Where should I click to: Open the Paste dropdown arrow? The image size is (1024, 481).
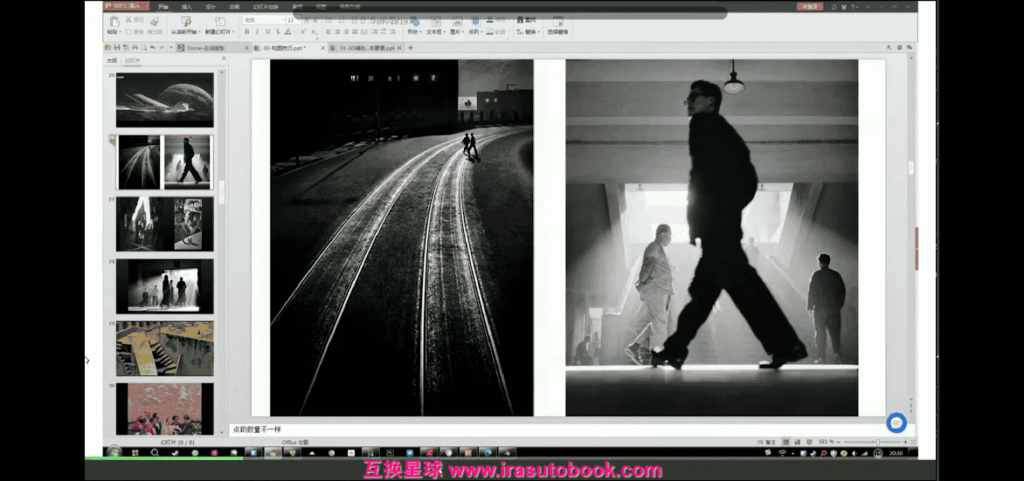(x=120, y=31)
